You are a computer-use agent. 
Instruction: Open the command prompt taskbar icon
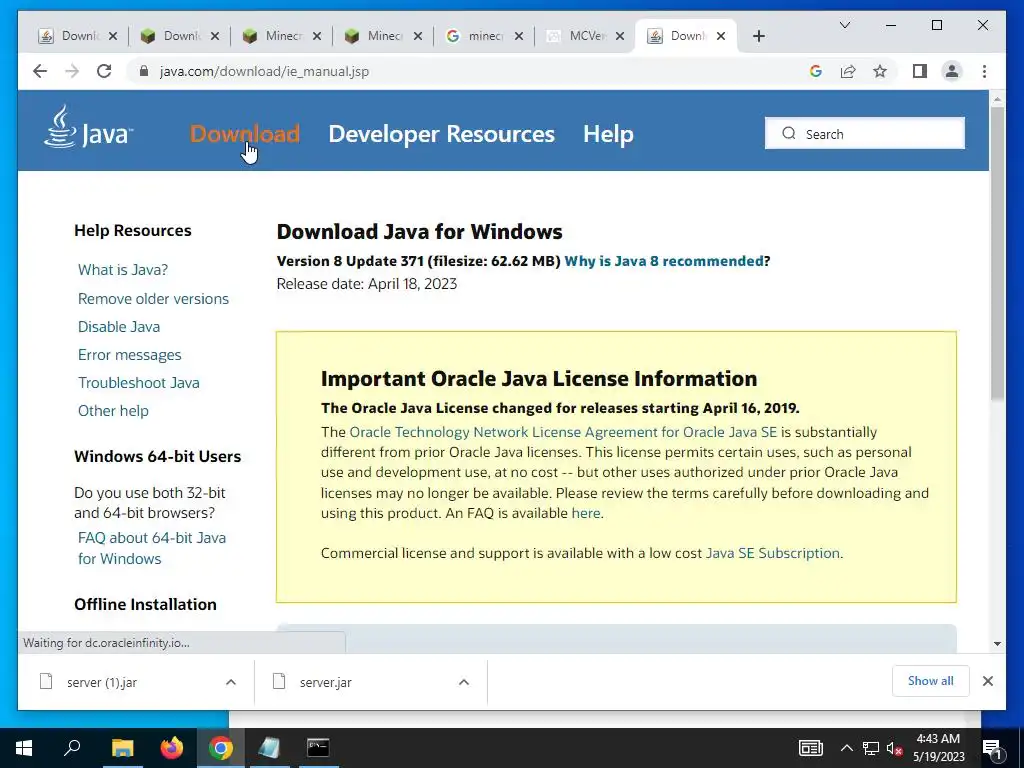[x=318, y=748]
